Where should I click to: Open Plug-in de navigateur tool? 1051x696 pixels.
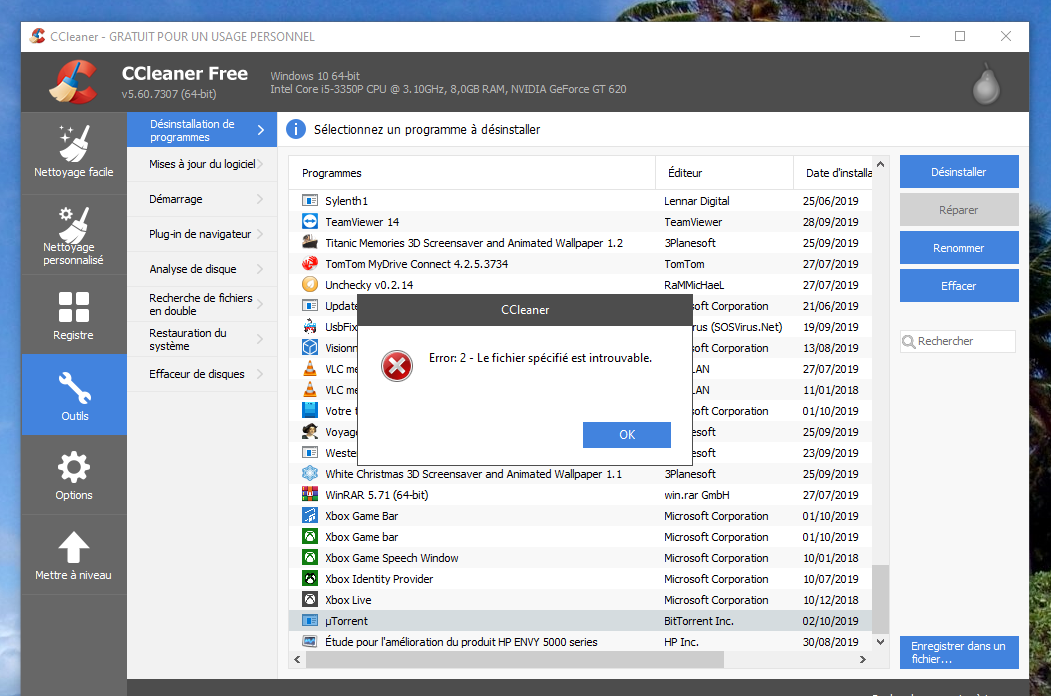[x=202, y=234]
